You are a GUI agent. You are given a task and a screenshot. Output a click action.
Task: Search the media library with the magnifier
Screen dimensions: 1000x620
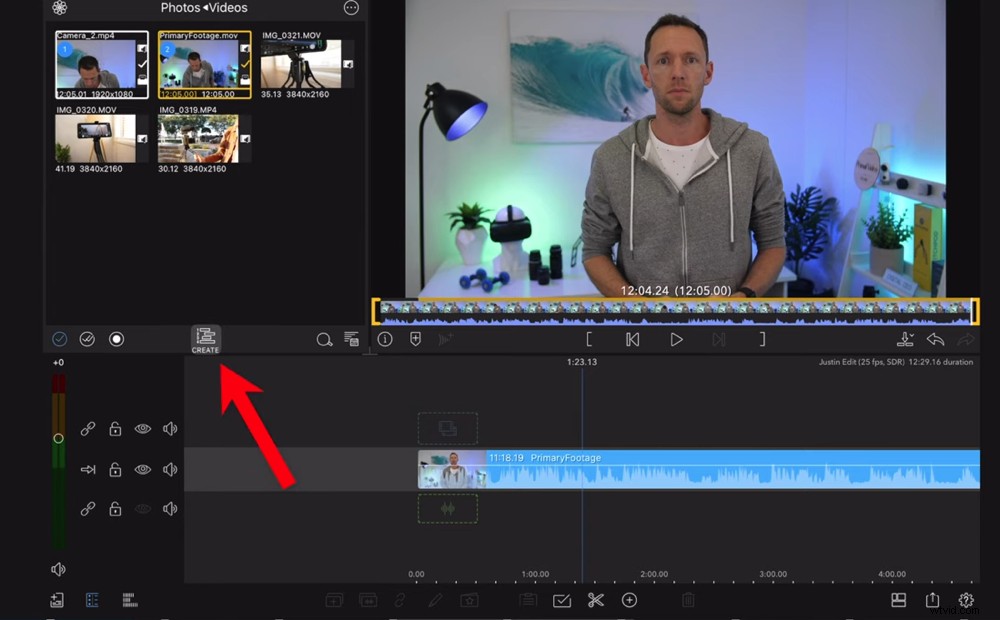click(324, 339)
